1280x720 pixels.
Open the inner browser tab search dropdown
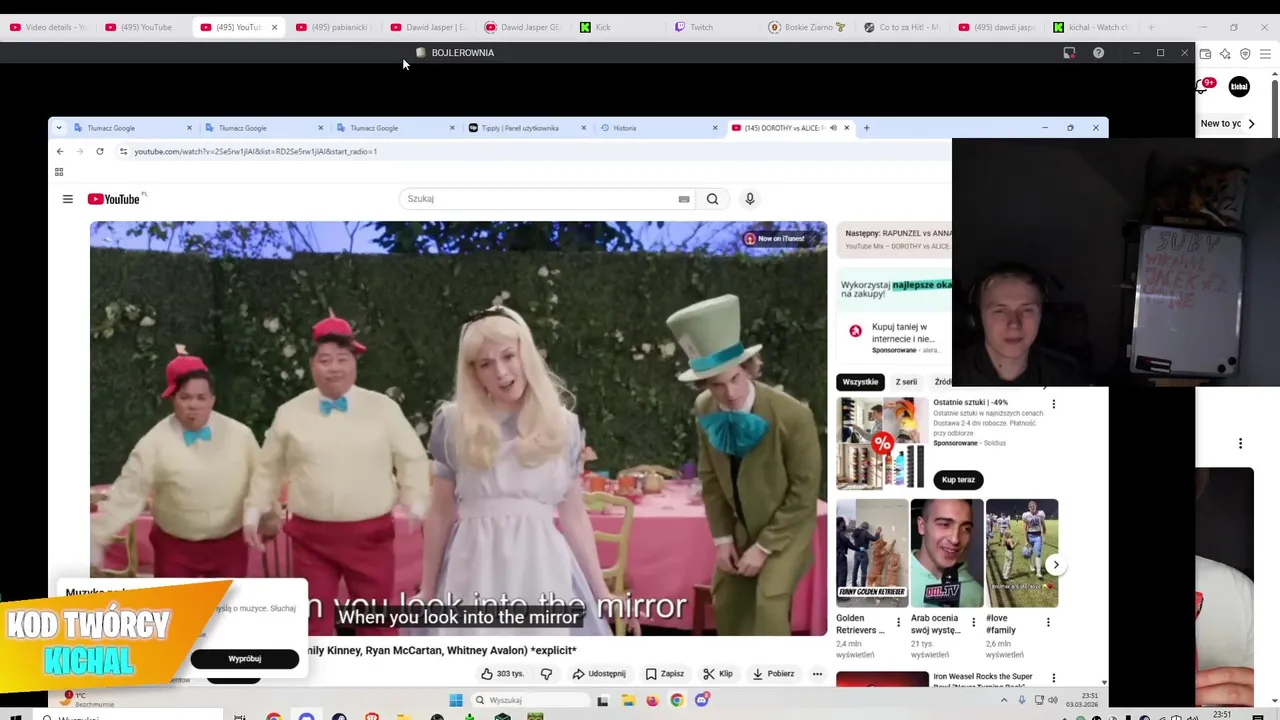click(x=58, y=128)
